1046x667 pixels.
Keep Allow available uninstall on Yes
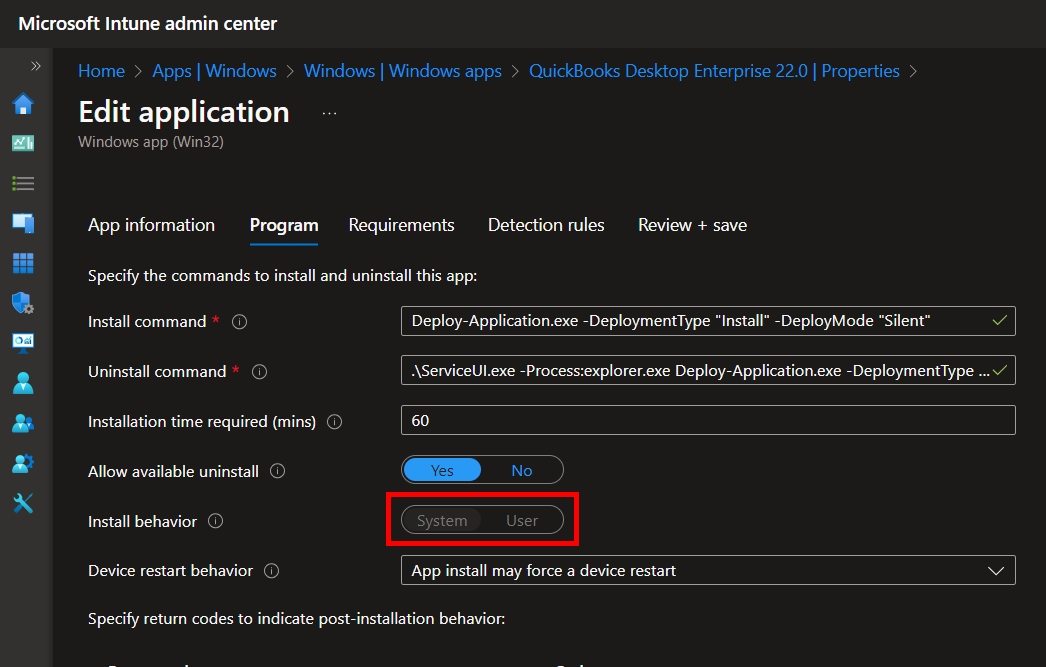click(442, 469)
